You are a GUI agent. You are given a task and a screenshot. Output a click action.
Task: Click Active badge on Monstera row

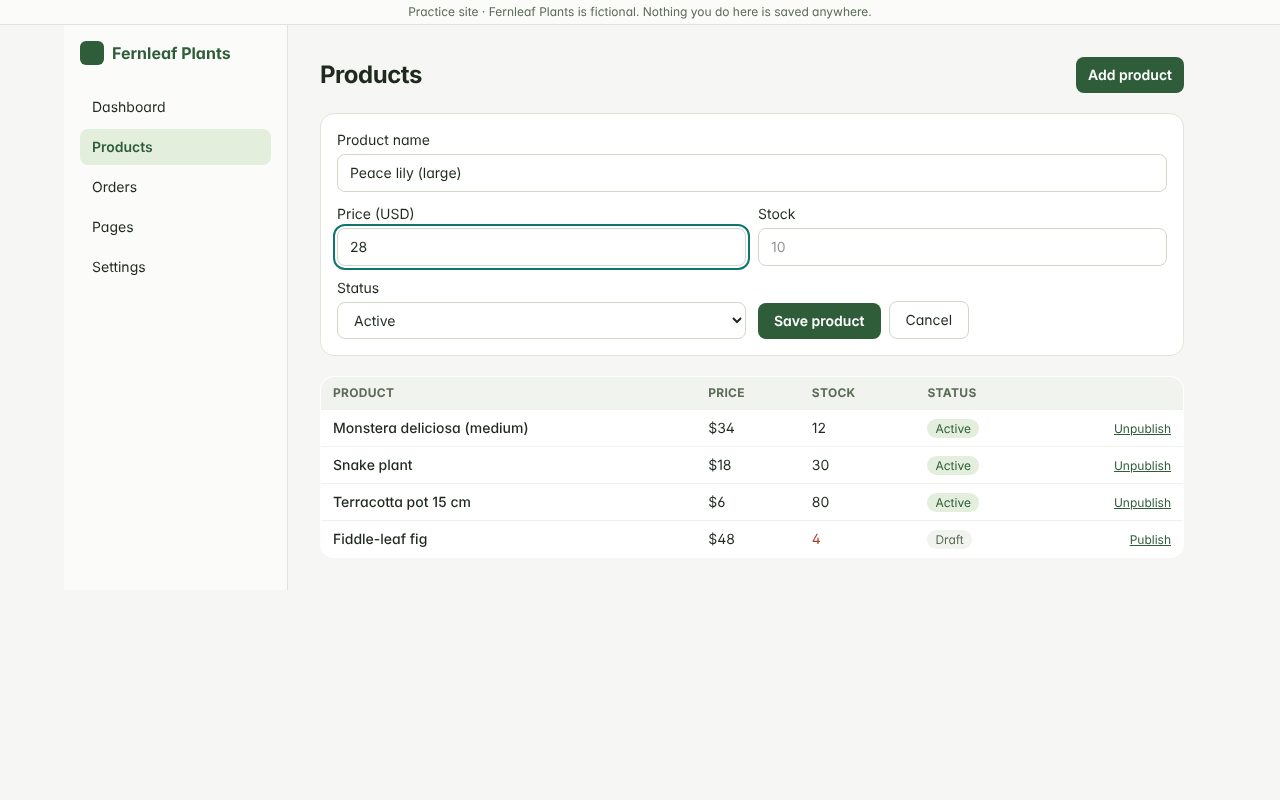point(953,429)
